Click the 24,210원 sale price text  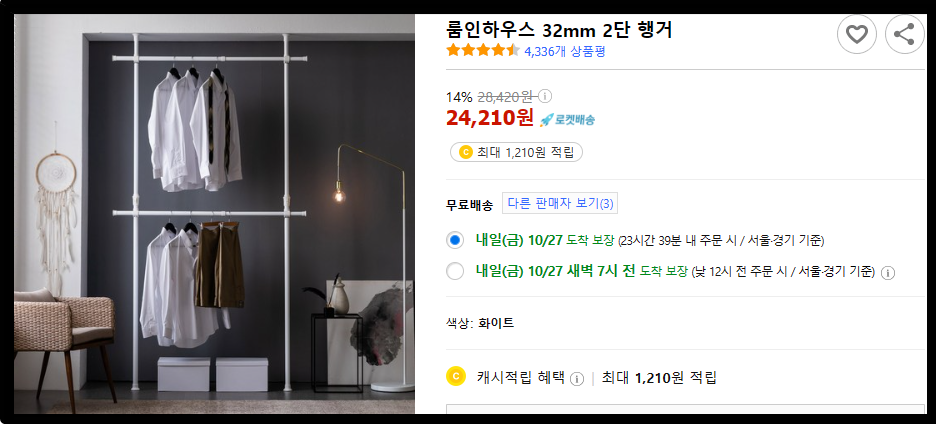point(489,118)
